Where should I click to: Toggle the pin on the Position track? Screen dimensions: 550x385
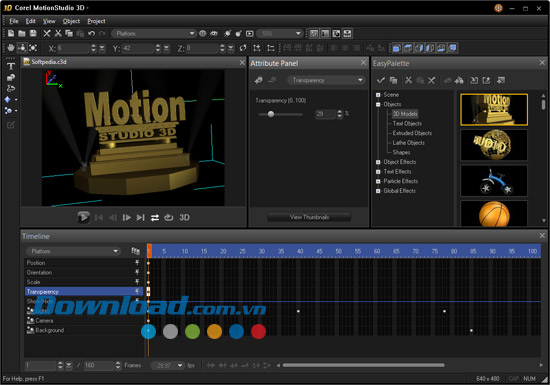(137, 262)
